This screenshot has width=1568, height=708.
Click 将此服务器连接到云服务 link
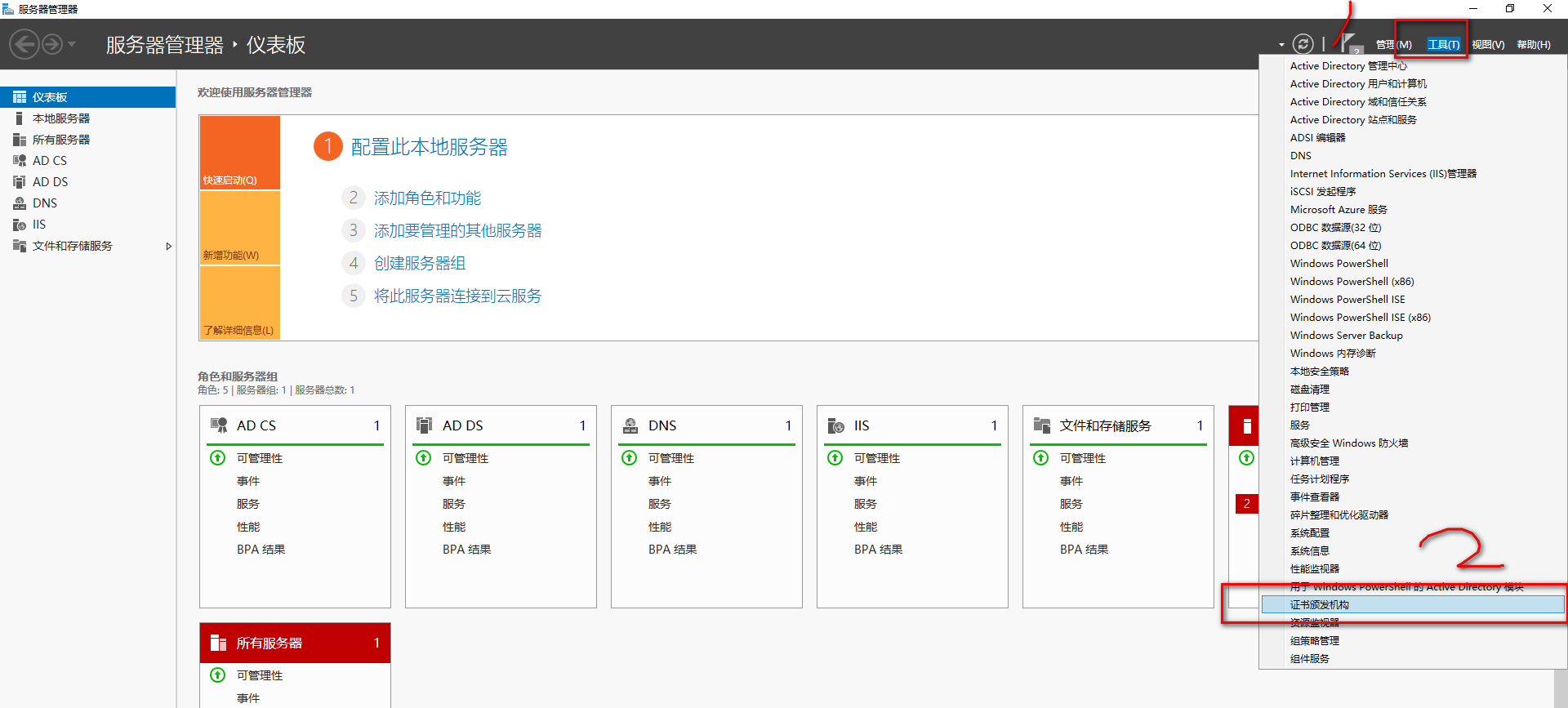(458, 296)
